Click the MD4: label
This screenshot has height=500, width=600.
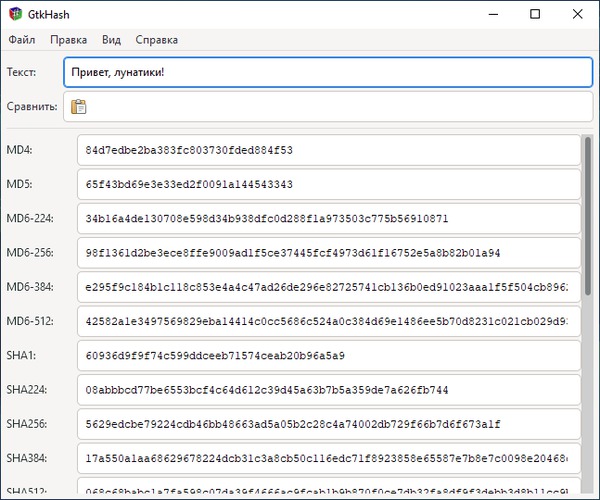[x=20, y=150]
